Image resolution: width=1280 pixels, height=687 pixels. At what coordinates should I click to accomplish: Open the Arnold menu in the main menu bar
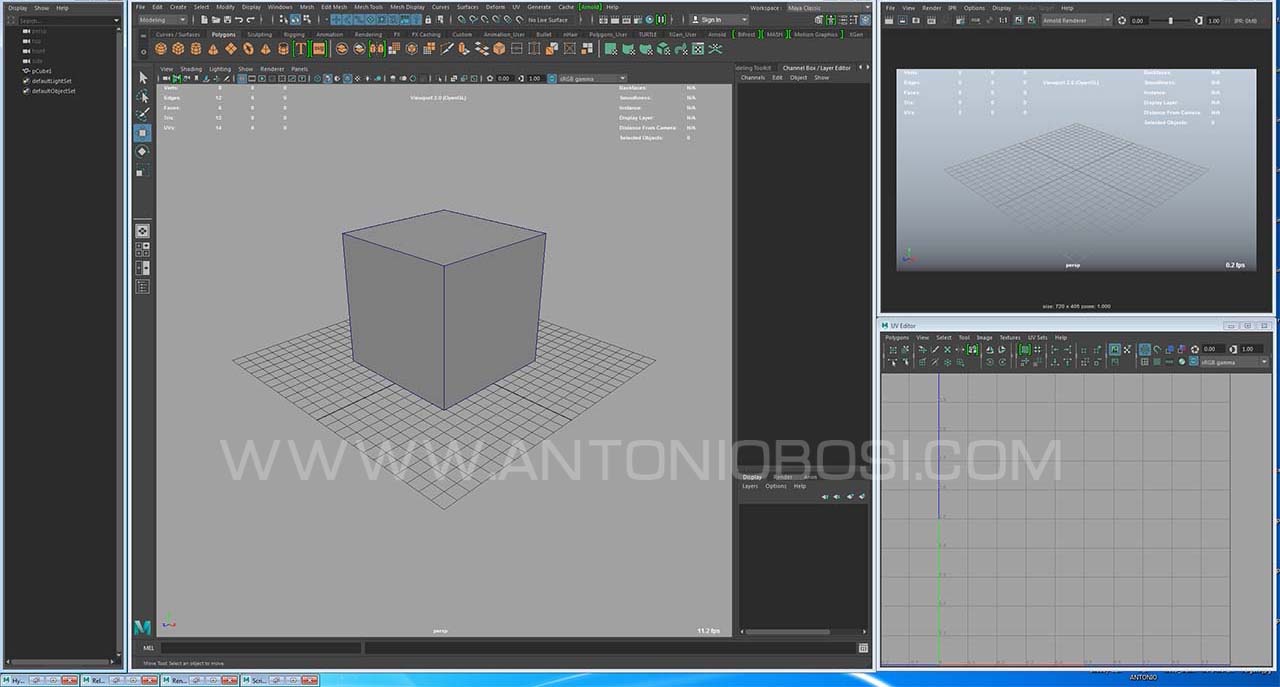pyautogui.click(x=591, y=7)
